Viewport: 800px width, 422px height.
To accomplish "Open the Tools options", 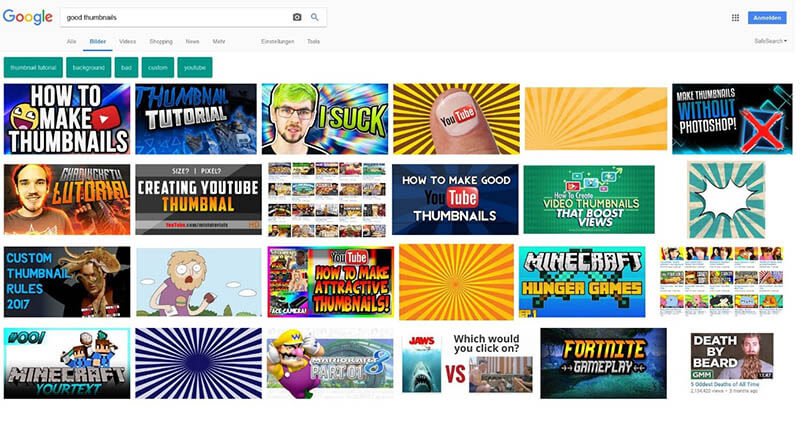I will (x=313, y=41).
